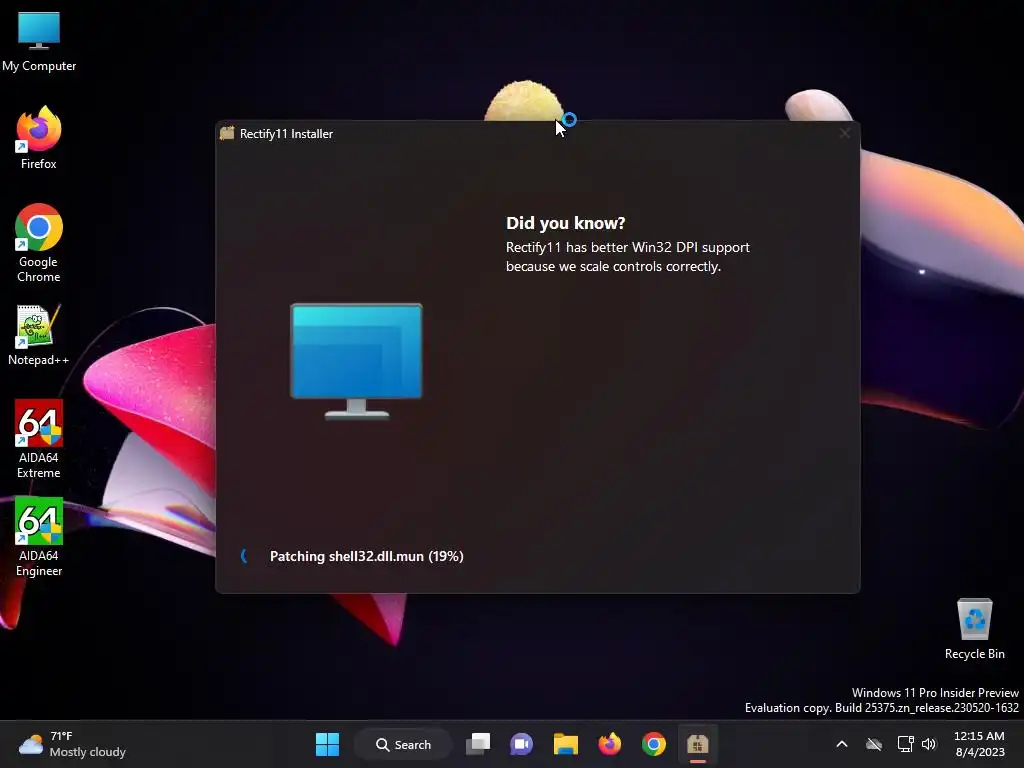Open Chrome from the taskbar

tap(654, 744)
